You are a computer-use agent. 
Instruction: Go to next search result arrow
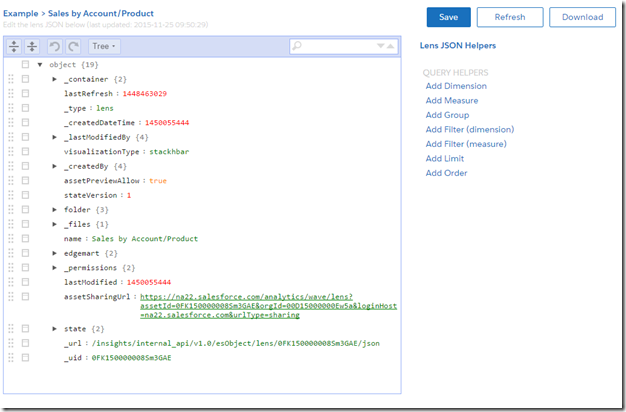click(381, 46)
